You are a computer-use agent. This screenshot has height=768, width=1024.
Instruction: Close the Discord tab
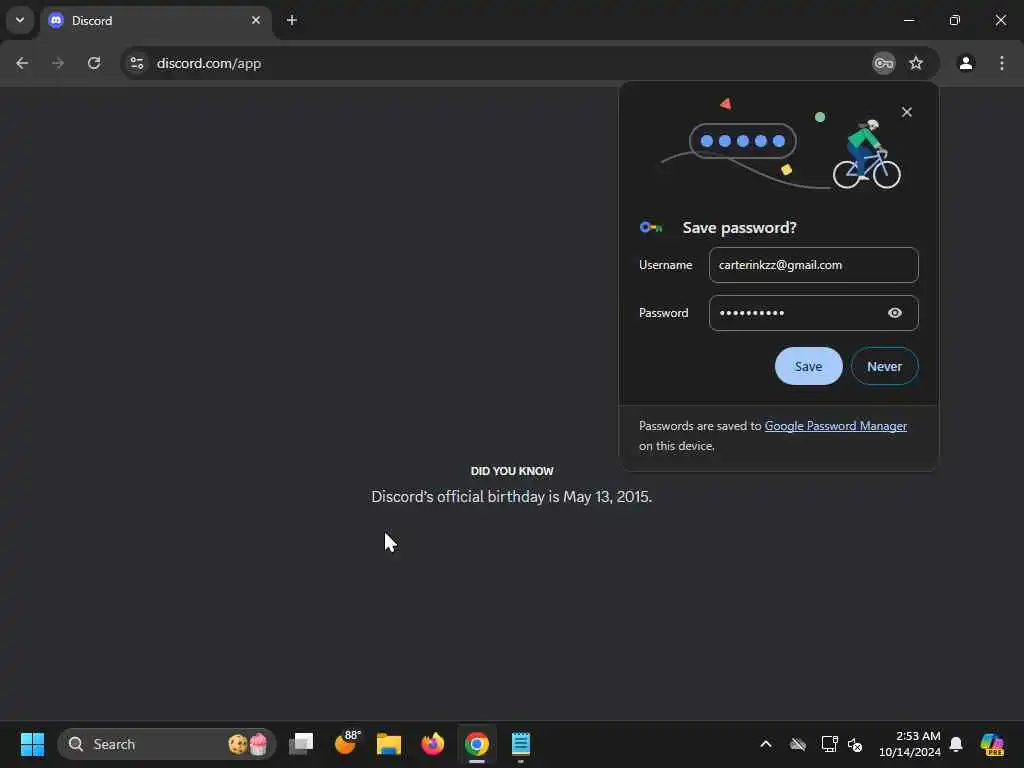[256, 20]
